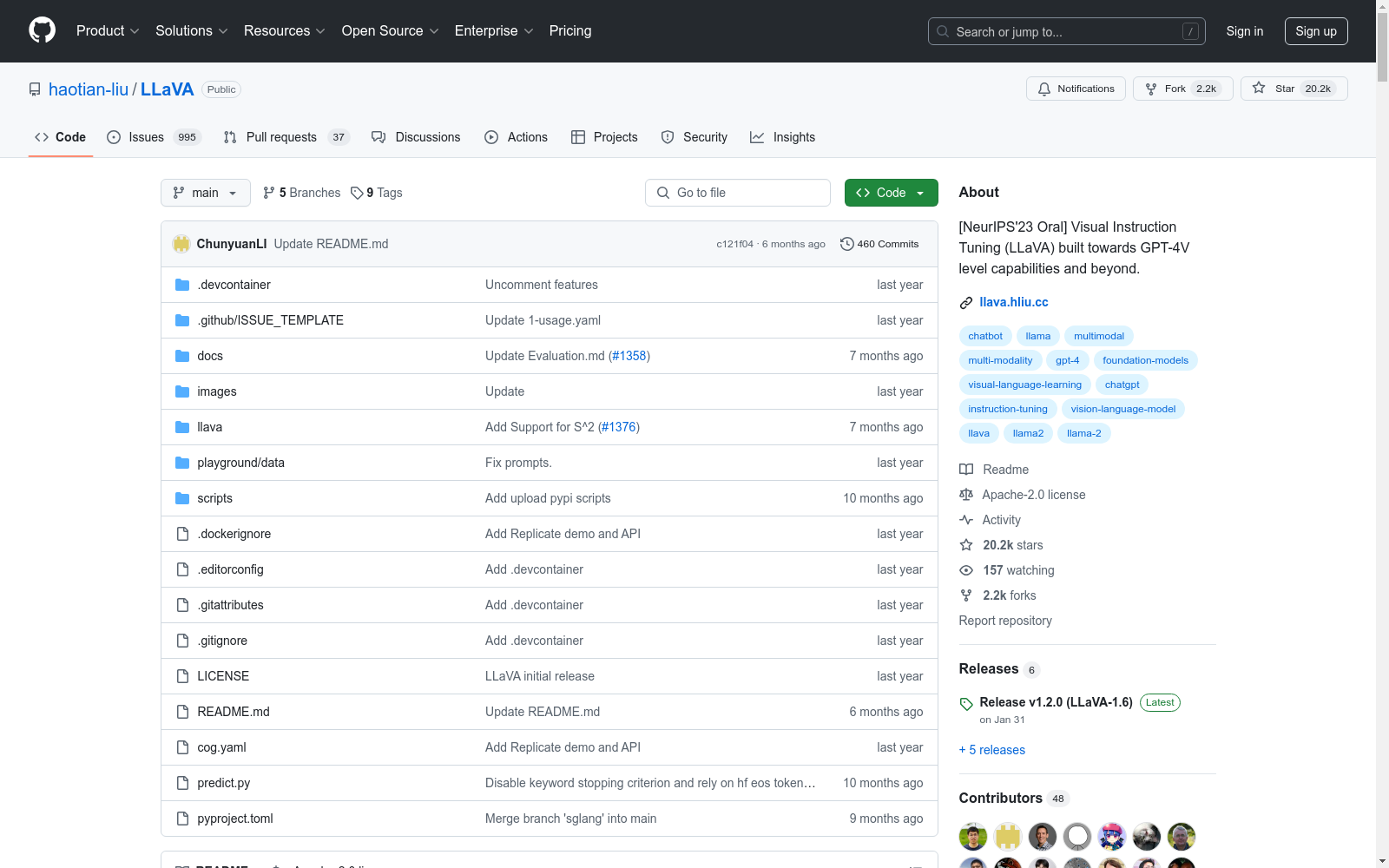This screenshot has width=1389, height=868.
Task: Click the Sign up button
Action: pos(1316,31)
